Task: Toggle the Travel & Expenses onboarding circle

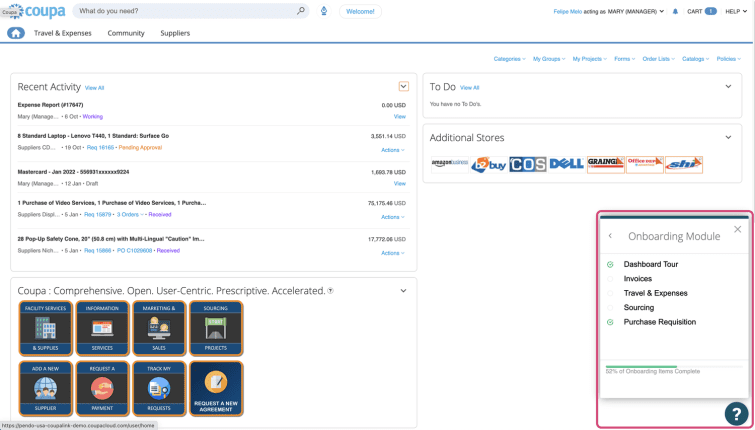Action: pos(610,293)
